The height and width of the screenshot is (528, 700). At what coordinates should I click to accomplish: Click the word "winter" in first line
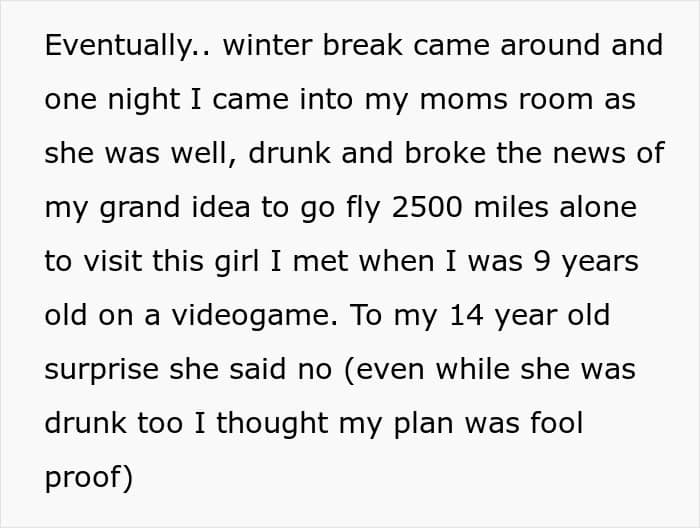pyautogui.click(x=267, y=45)
